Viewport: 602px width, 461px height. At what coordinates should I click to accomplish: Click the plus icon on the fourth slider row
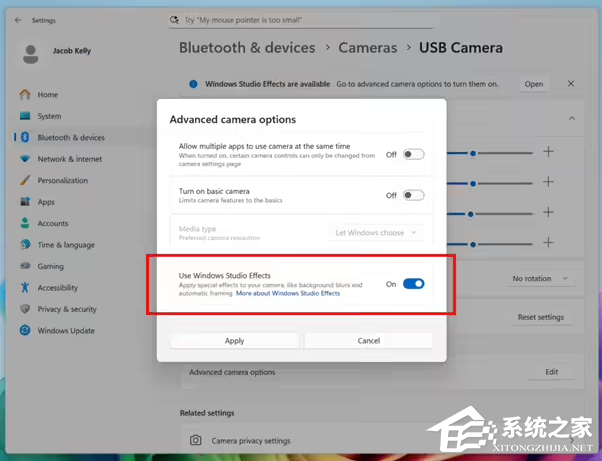tap(549, 243)
